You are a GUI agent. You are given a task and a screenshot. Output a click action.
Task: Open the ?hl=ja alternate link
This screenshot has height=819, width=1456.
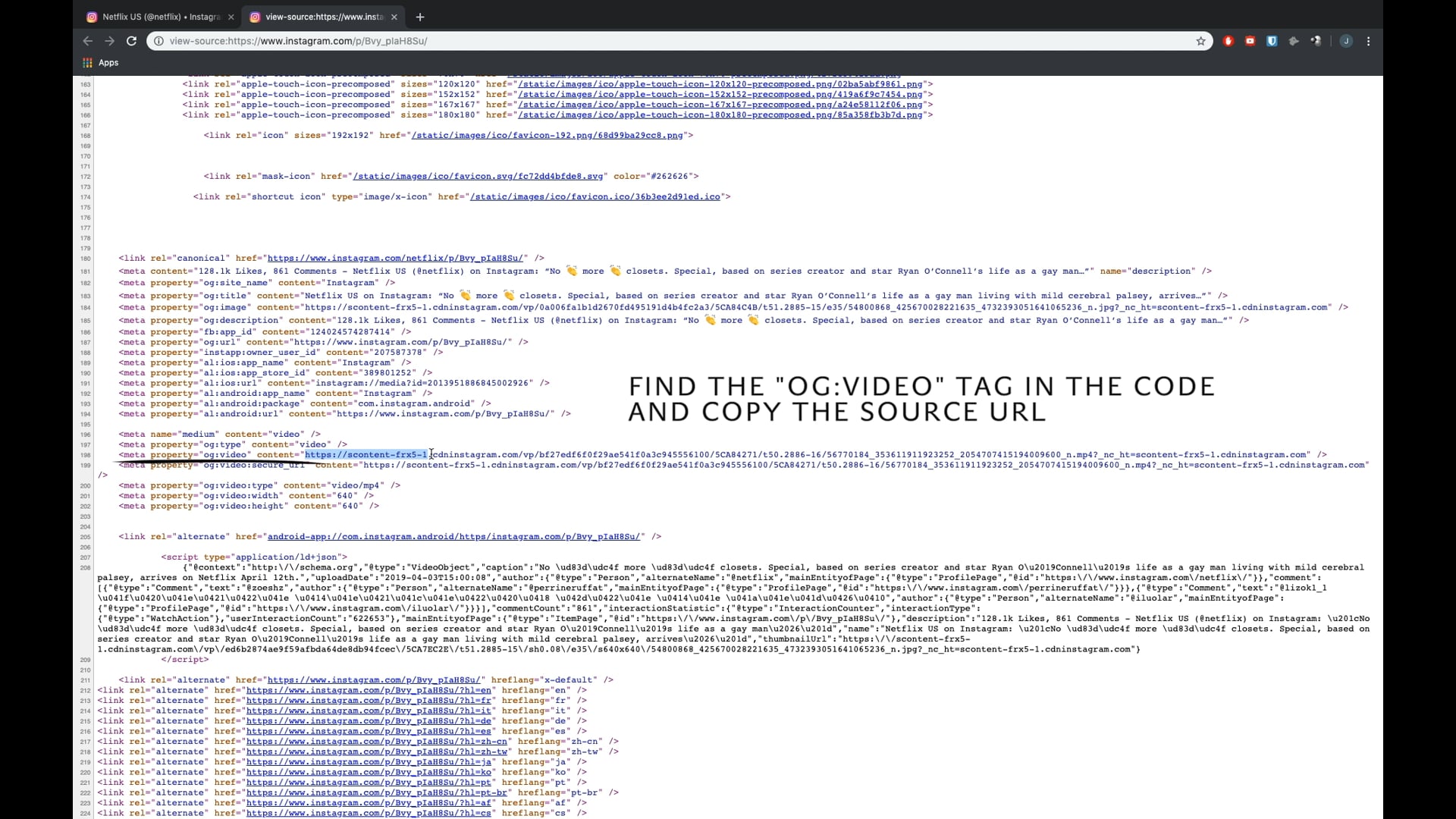pyautogui.click(x=370, y=762)
